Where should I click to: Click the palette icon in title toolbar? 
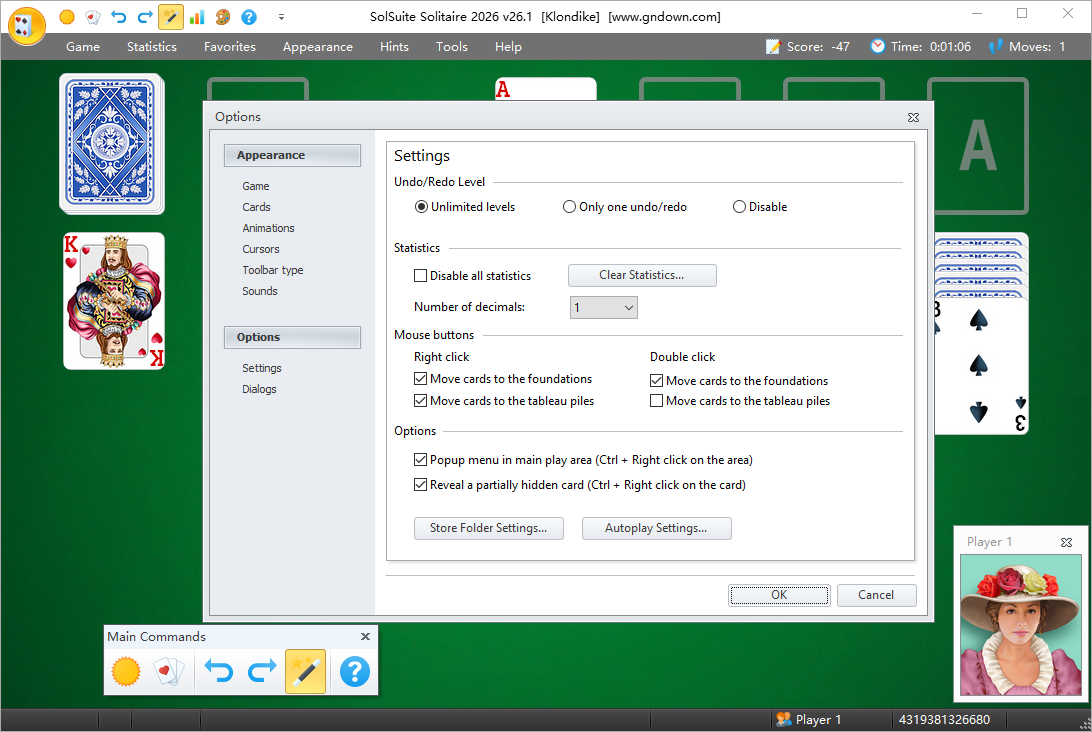tap(223, 17)
